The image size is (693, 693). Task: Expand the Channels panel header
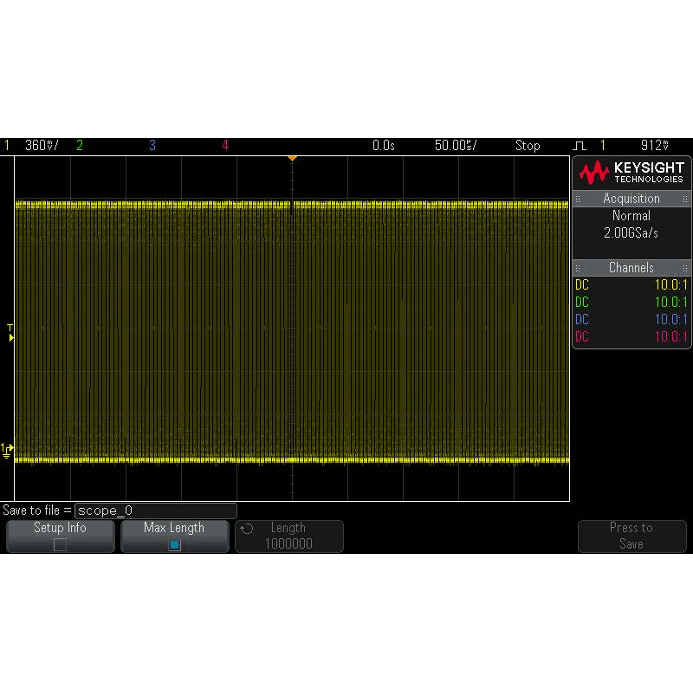[x=631, y=268]
